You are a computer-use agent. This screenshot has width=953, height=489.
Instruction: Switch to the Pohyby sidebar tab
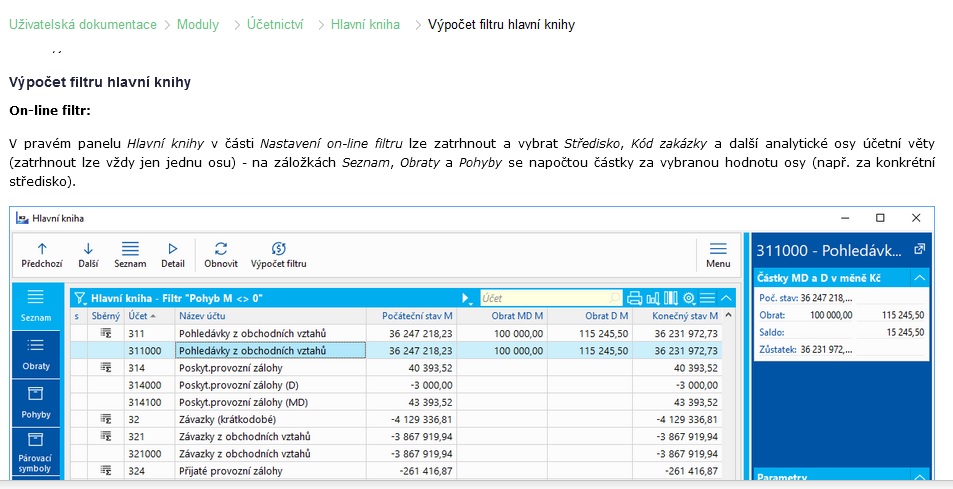tap(36, 403)
